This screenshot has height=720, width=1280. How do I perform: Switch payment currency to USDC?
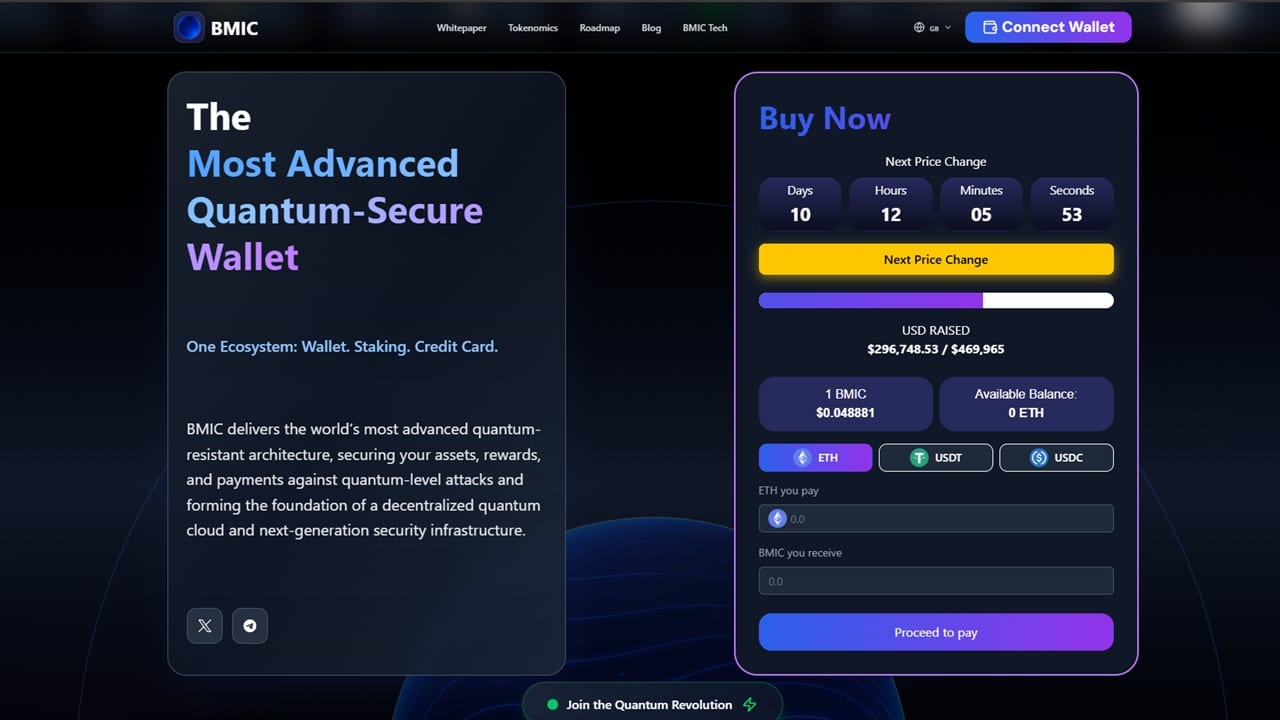pyautogui.click(x=1056, y=457)
